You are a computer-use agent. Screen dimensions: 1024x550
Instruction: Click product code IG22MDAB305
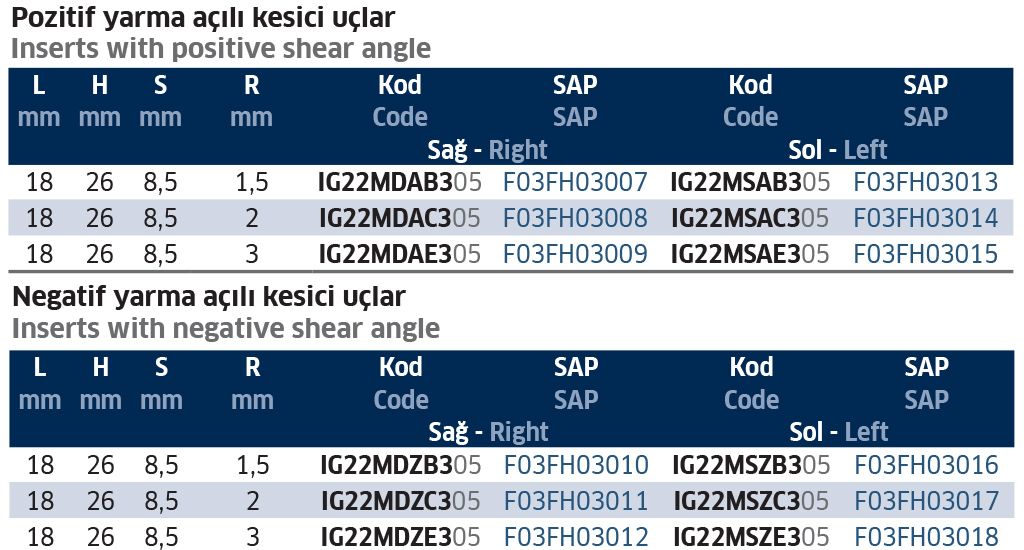pos(400,182)
